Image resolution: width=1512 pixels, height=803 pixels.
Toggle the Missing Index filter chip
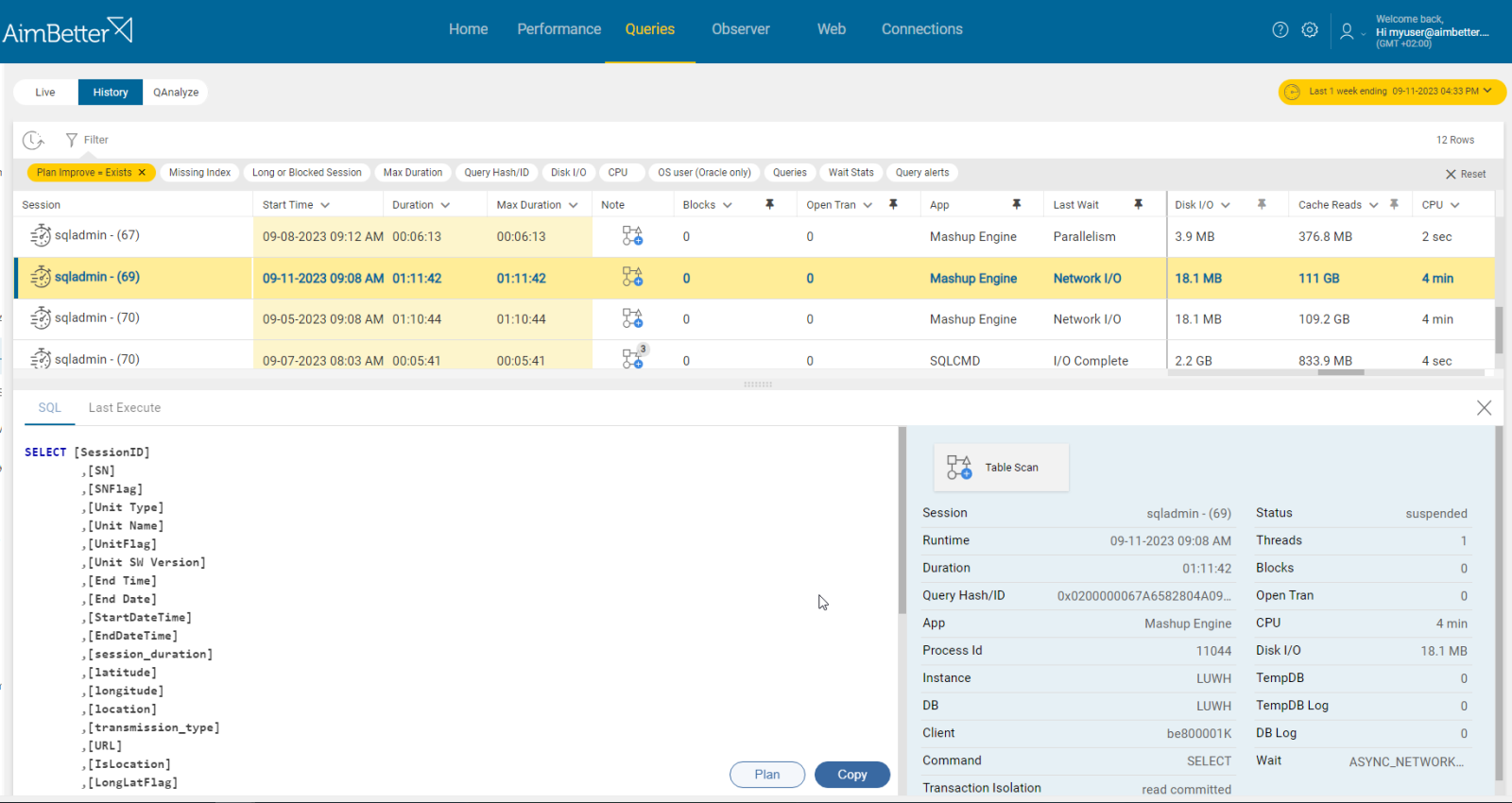click(199, 173)
